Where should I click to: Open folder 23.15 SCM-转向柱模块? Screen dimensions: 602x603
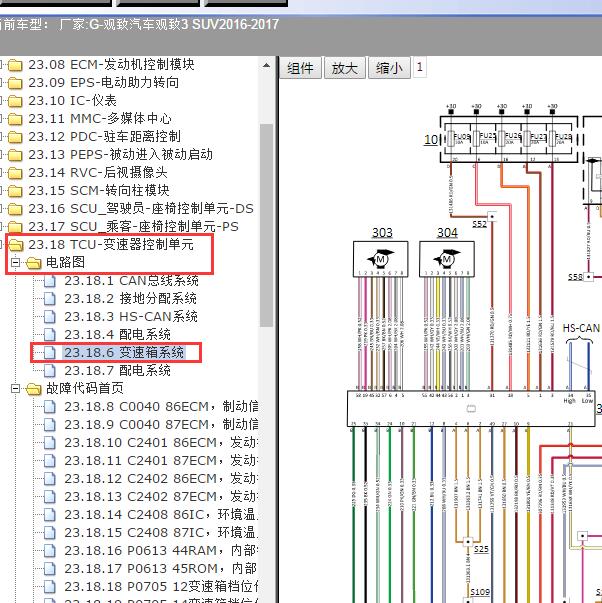[99, 191]
